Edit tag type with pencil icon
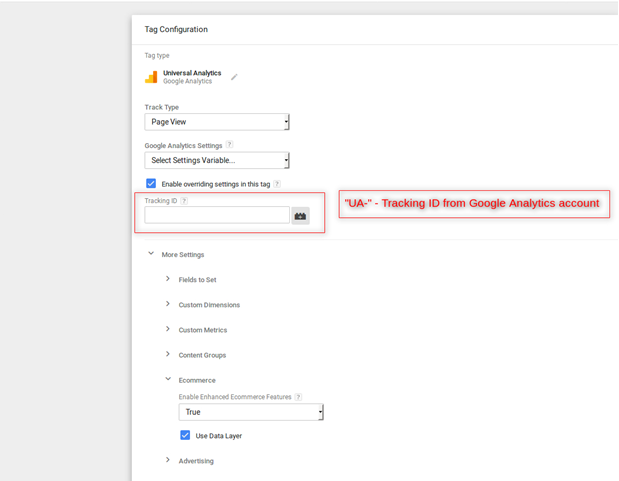The height and width of the screenshot is (481, 619). pyautogui.click(x=234, y=77)
